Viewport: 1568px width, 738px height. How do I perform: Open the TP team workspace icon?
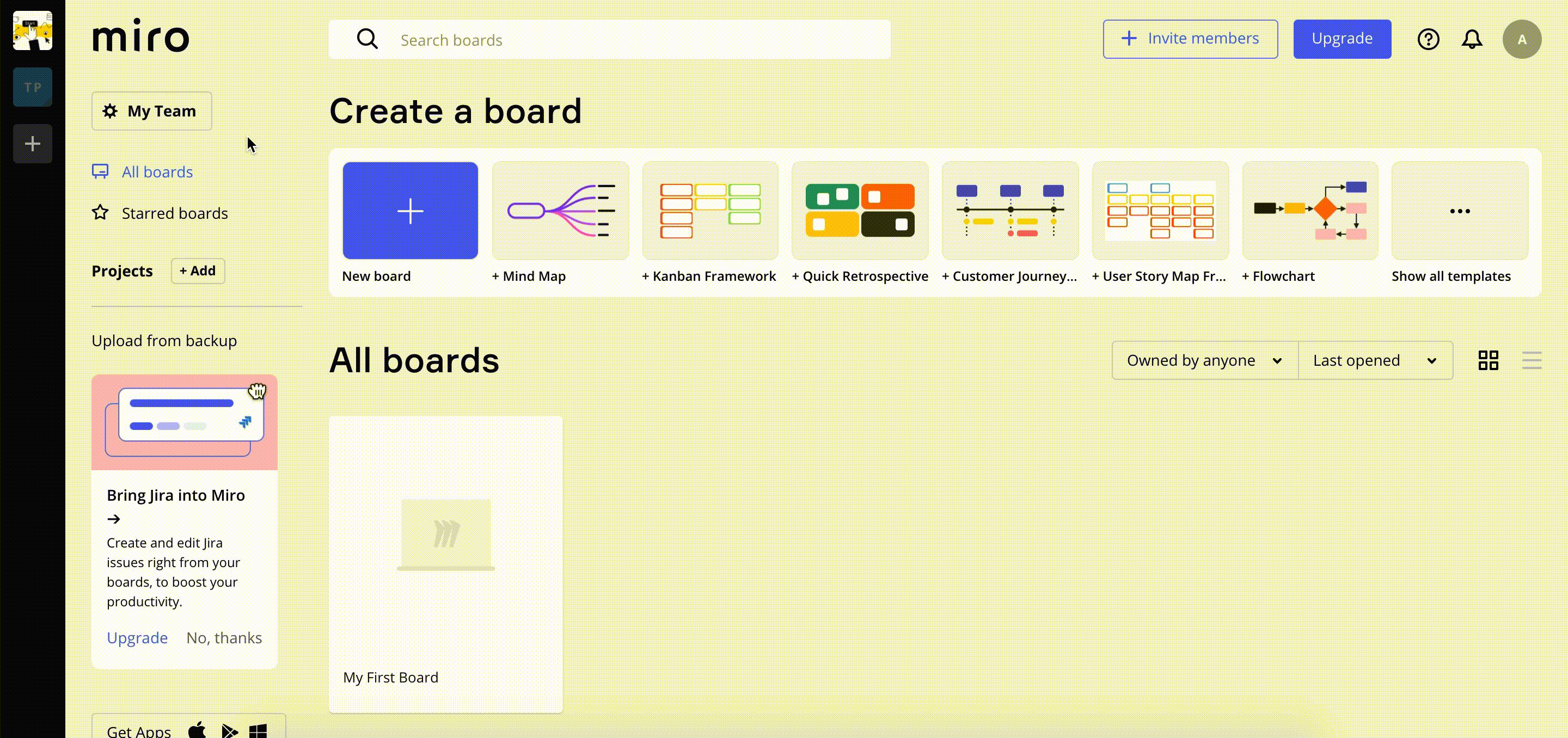(x=32, y=87)
